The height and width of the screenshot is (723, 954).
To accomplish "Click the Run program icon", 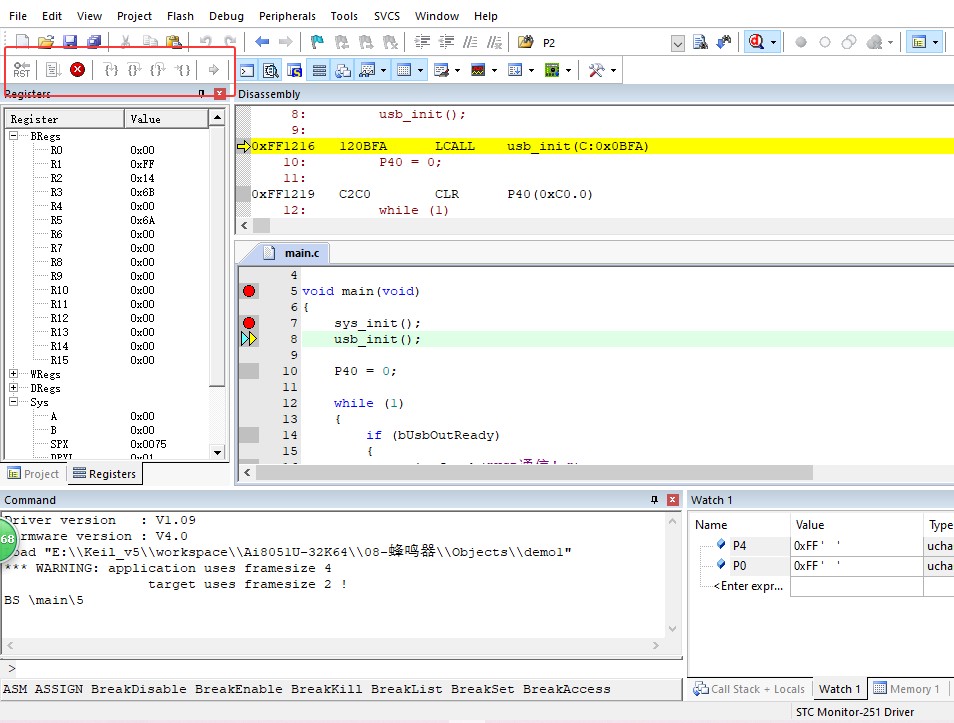I will (x=54, y=70).
